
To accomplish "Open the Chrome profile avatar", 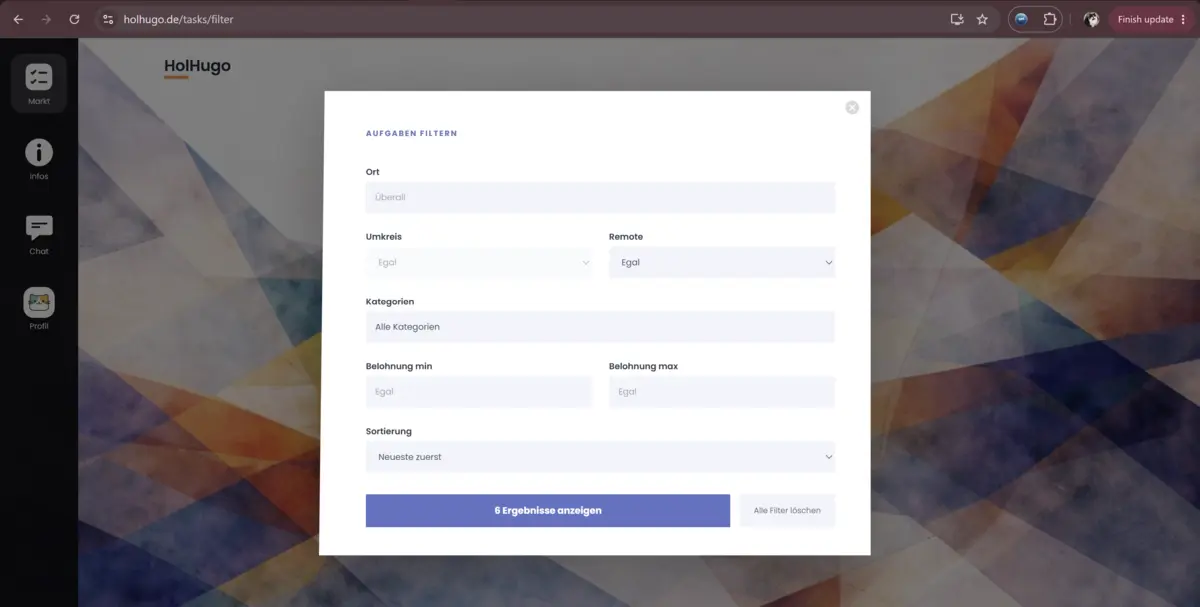I will click(1091, 19).
